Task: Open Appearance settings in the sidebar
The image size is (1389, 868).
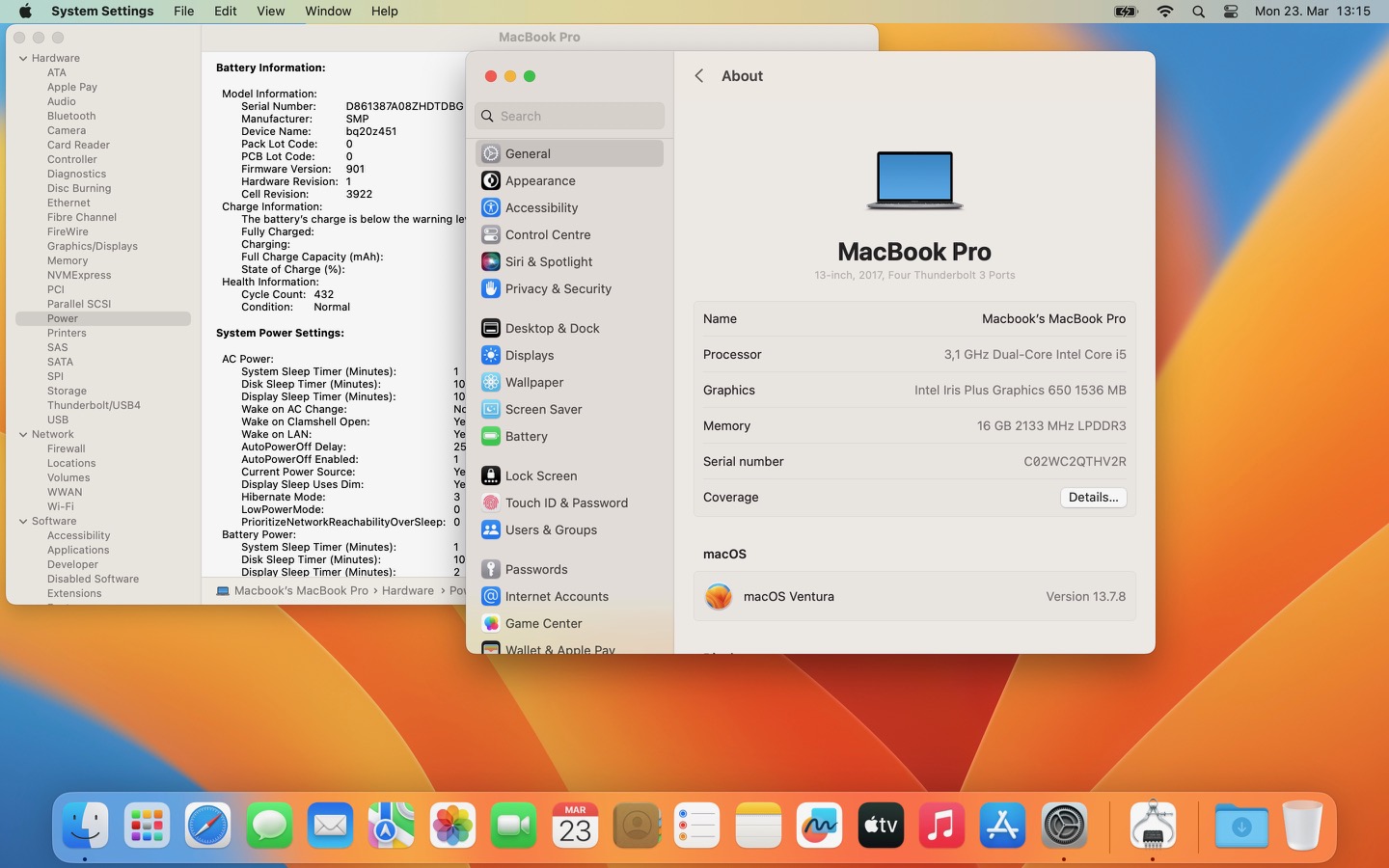Action: 540,180
